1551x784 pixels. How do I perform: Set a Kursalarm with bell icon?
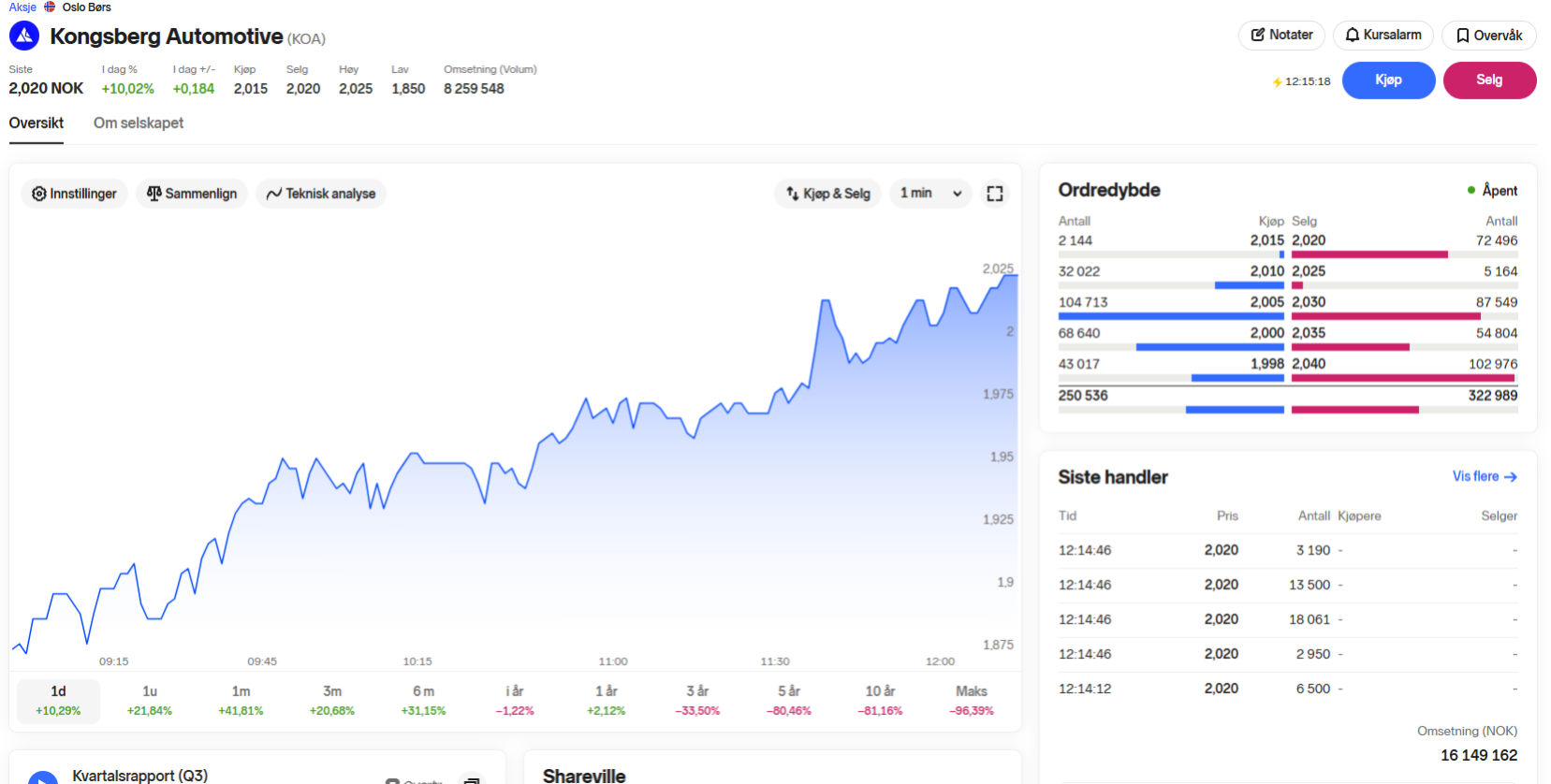click(1383, 36)
